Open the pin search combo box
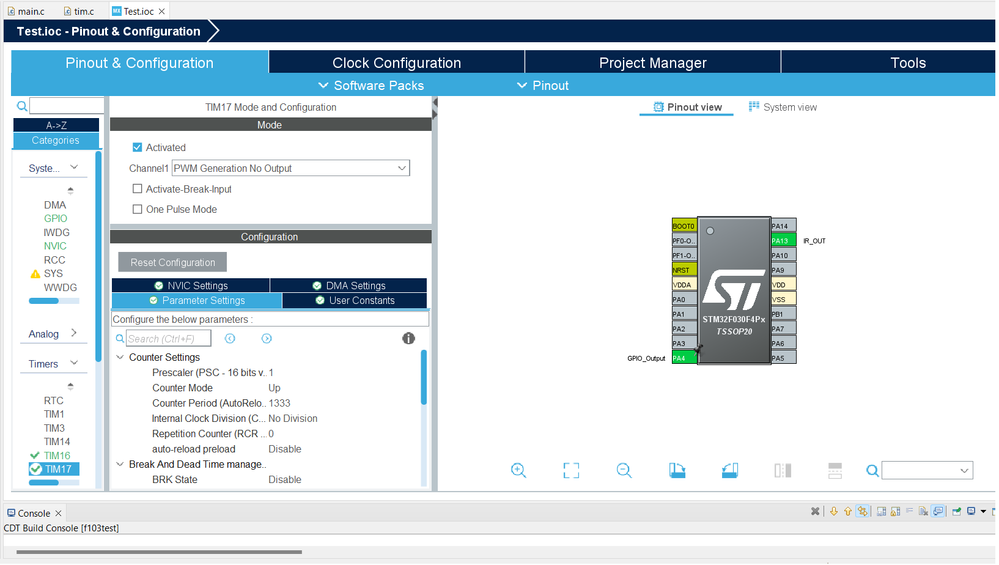The image size is (999, 565). click(x=927, y=471)
